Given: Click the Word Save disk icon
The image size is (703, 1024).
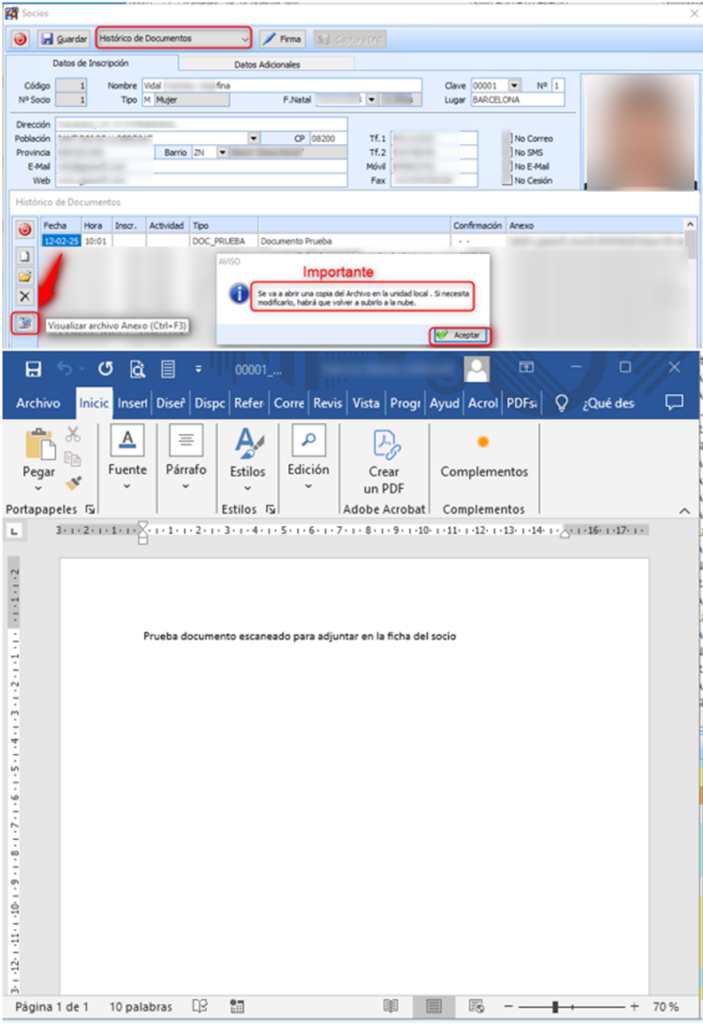Looking at the screenshot, I should point(33,369).
